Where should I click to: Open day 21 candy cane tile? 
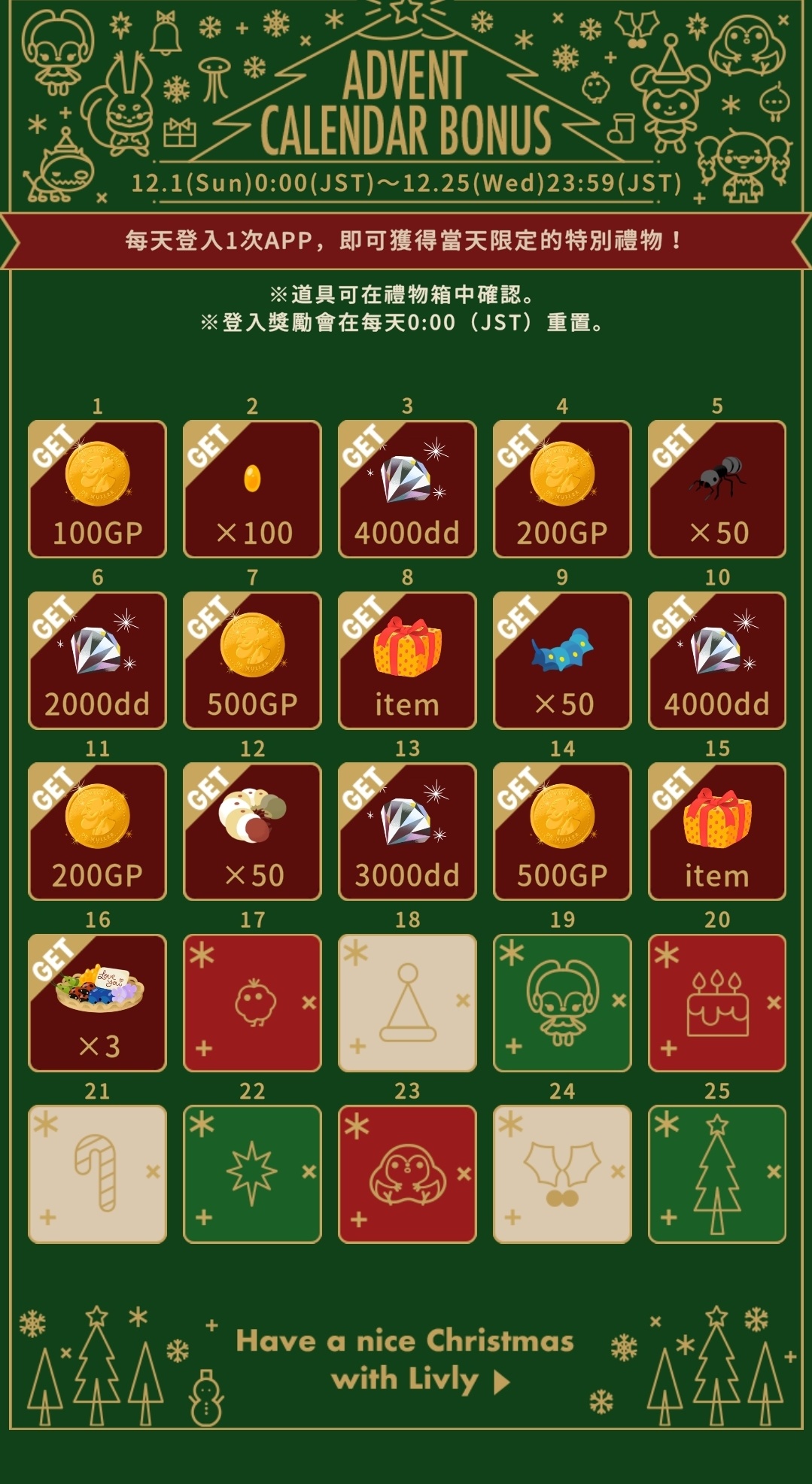click(97, 1173)
